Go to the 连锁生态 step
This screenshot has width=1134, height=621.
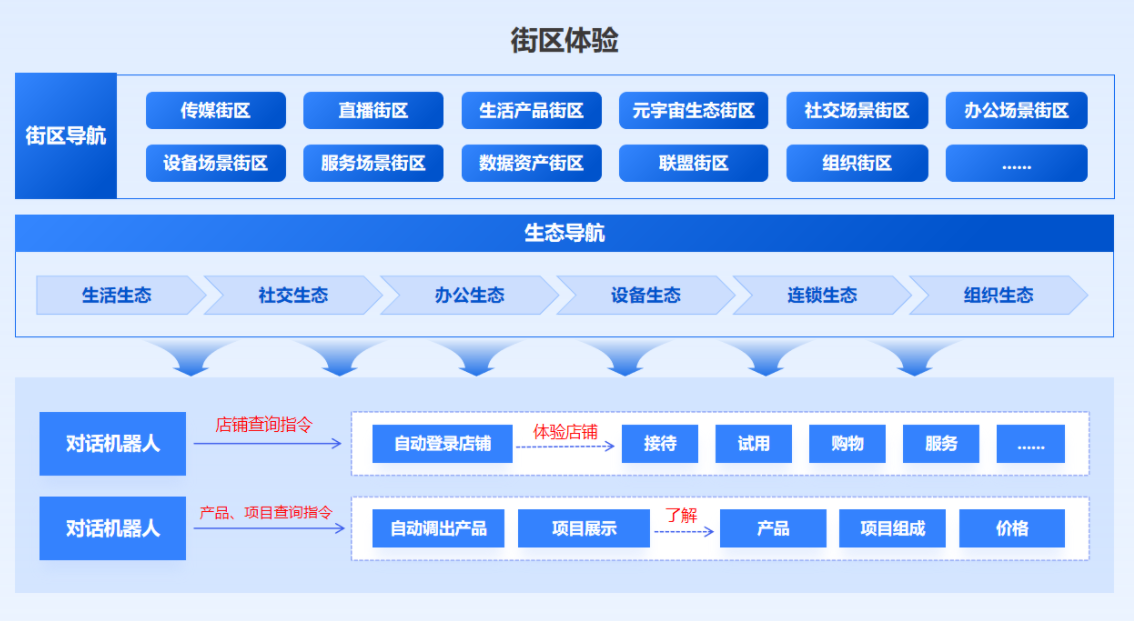[822, 295]
